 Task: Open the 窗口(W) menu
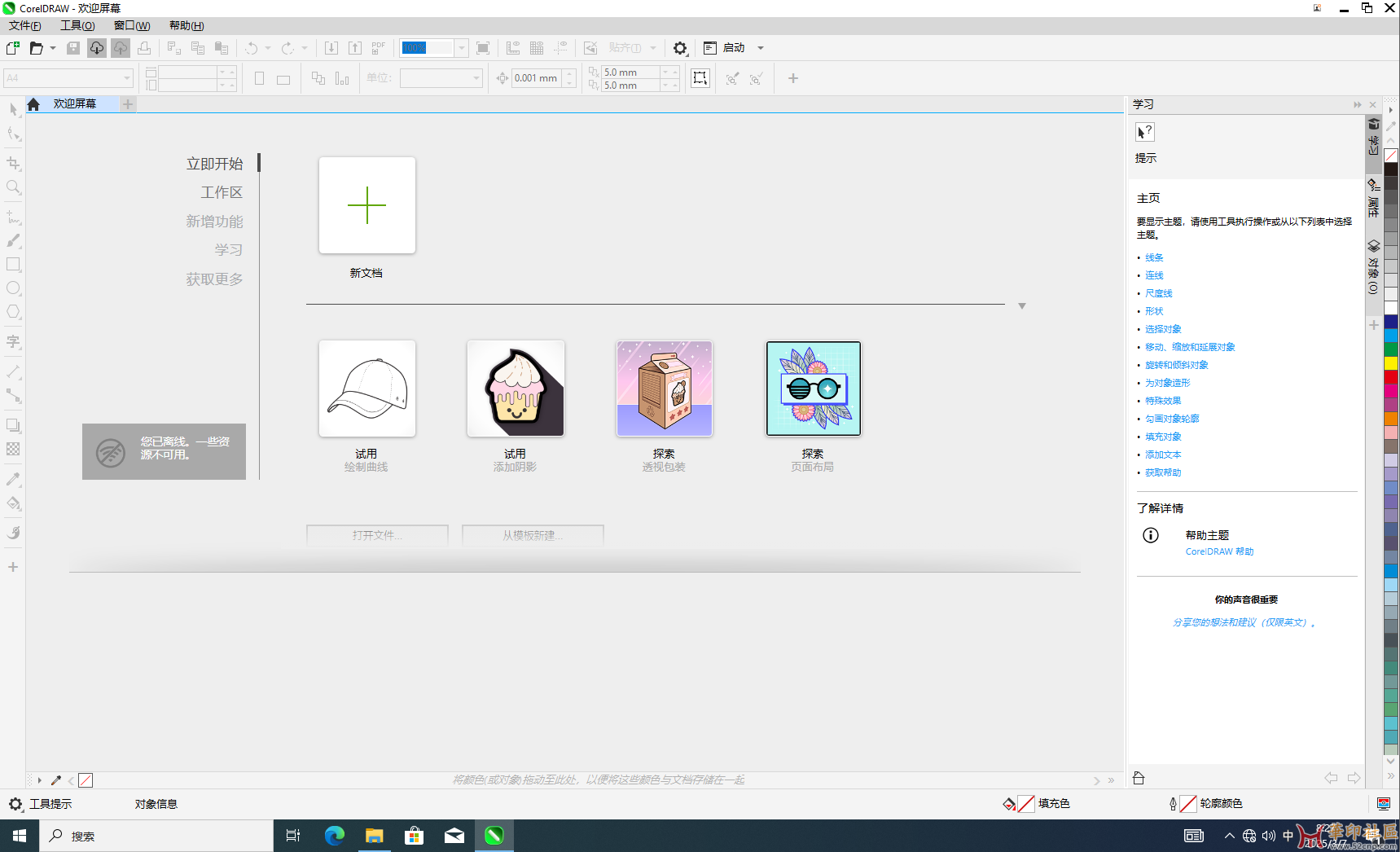click(x=132, y=26)
